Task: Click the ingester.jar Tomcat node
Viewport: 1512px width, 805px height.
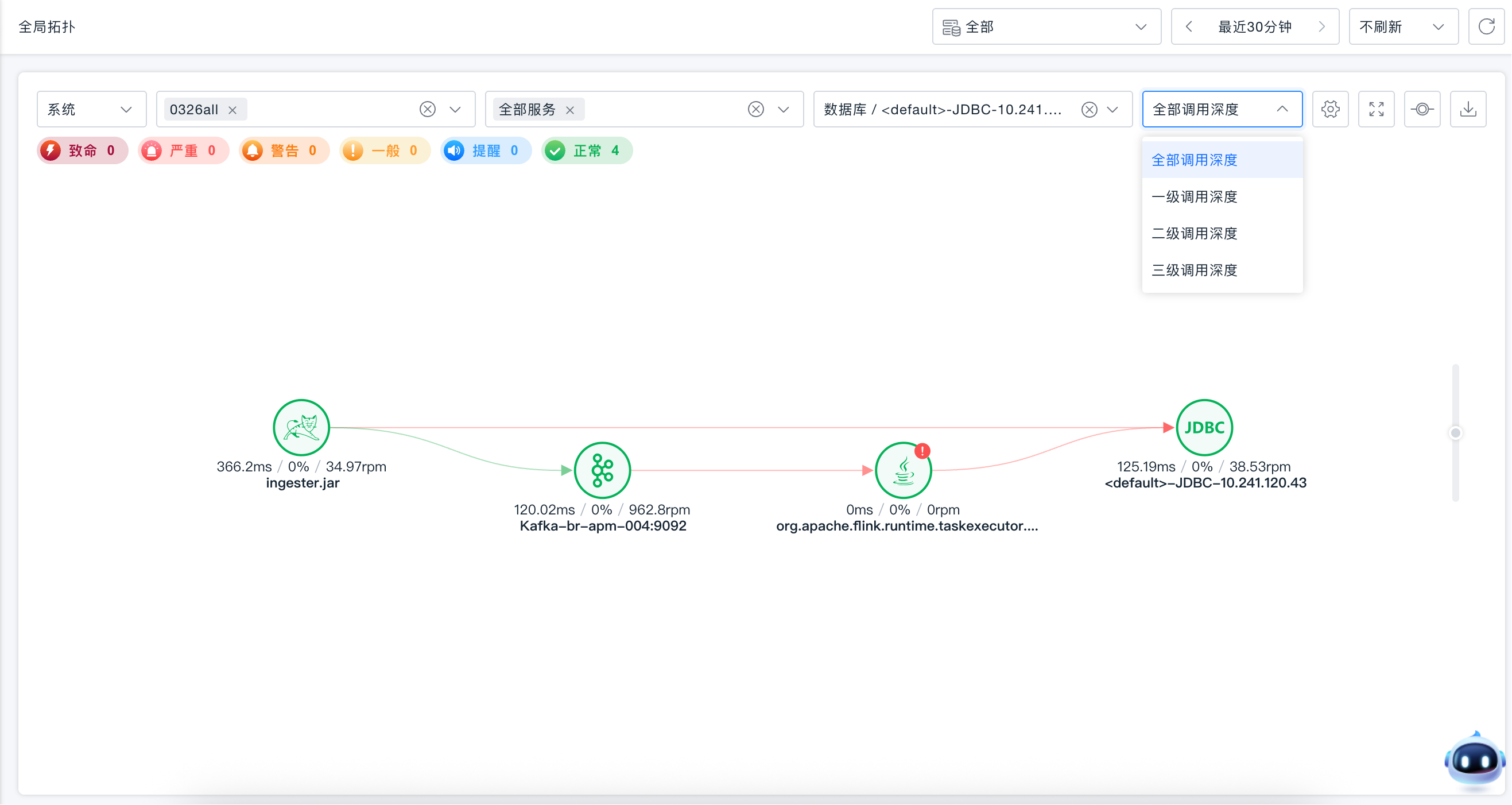Action: tap(301, 428)
